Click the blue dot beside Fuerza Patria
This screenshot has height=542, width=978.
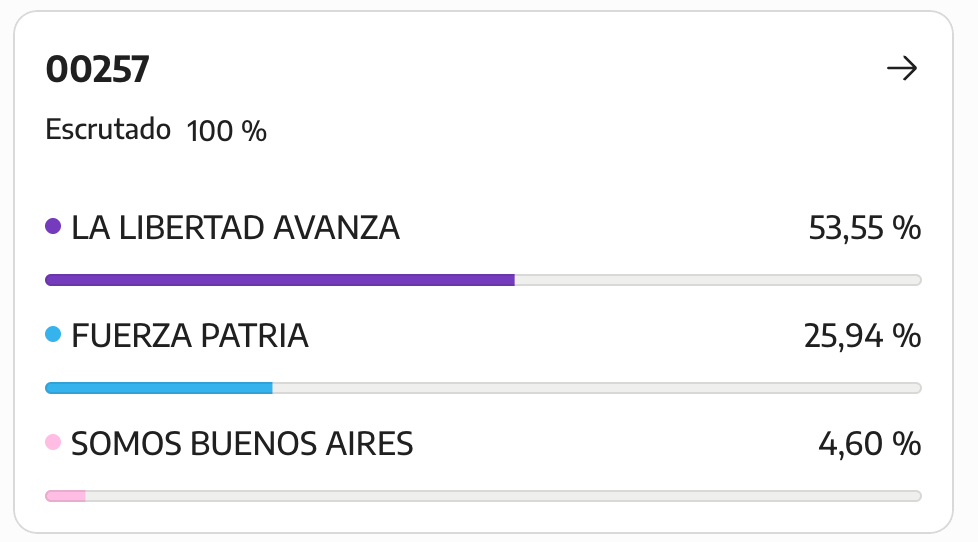pos(53,334)
